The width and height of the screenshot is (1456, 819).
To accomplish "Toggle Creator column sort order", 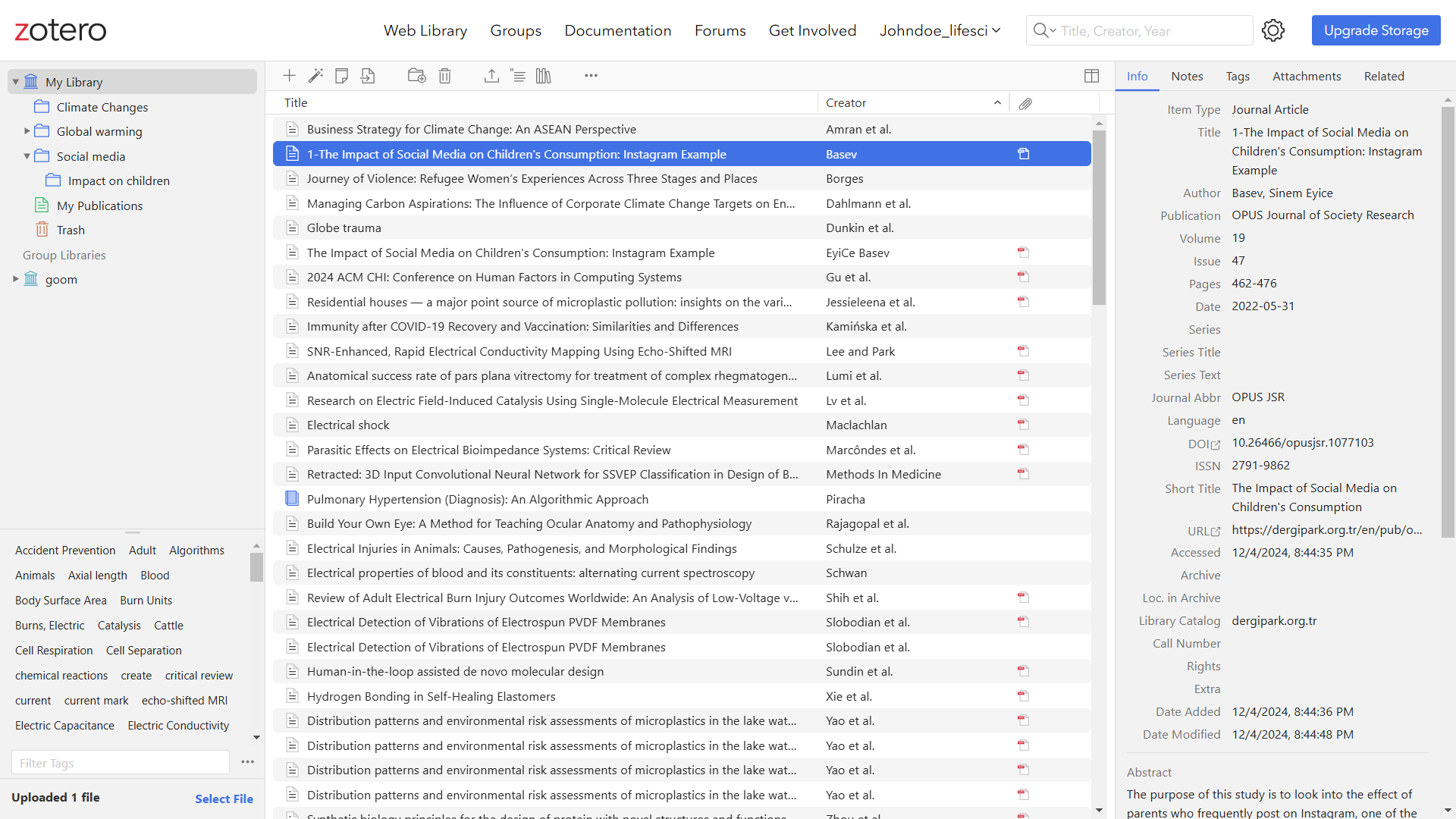I will pyautogui.click(x=846, y=102).
